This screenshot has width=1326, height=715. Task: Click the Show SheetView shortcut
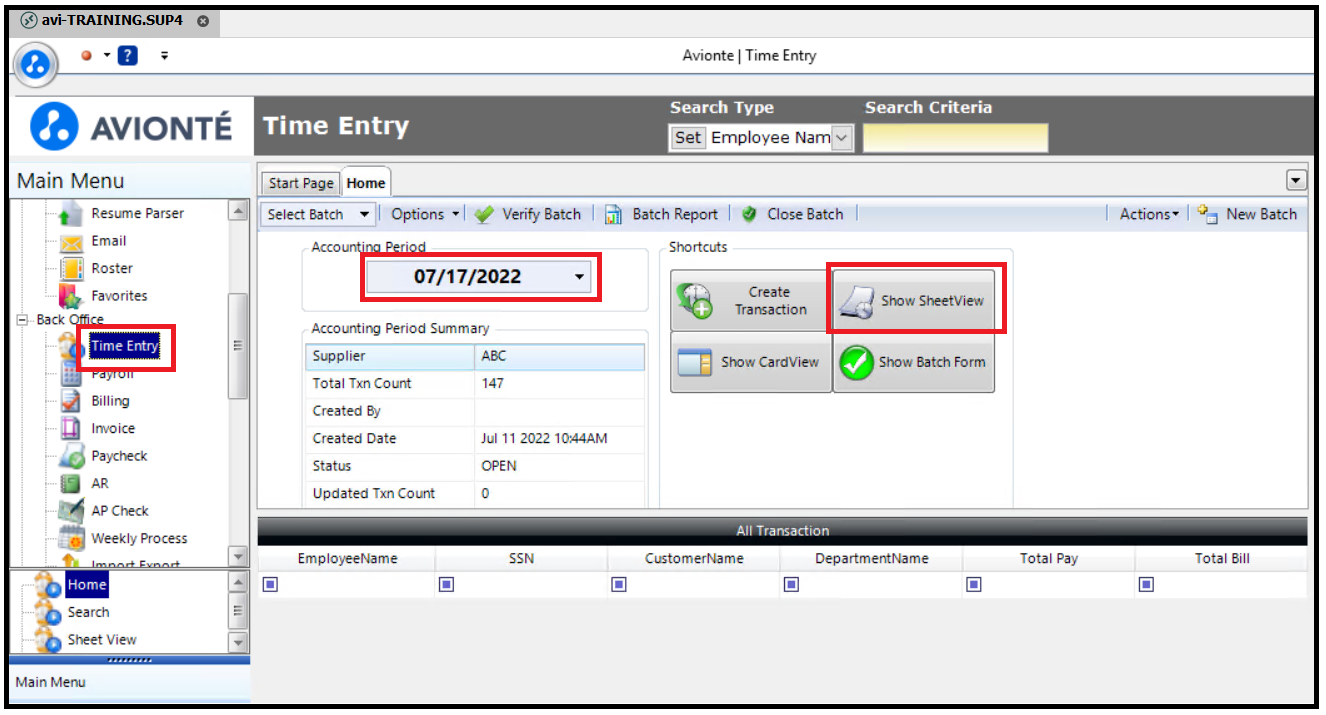(914, 301)
